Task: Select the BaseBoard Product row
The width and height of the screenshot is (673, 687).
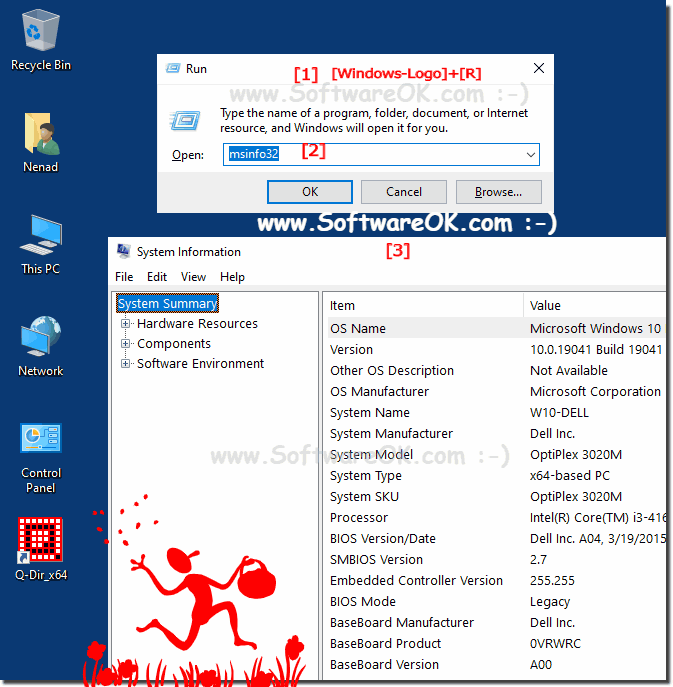Action: 496,644
